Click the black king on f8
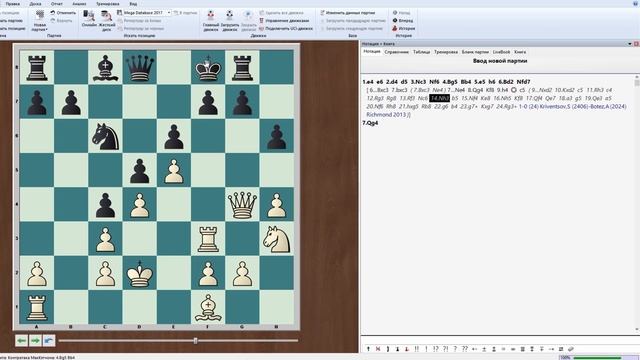The image size is (640, 360). 208,67
